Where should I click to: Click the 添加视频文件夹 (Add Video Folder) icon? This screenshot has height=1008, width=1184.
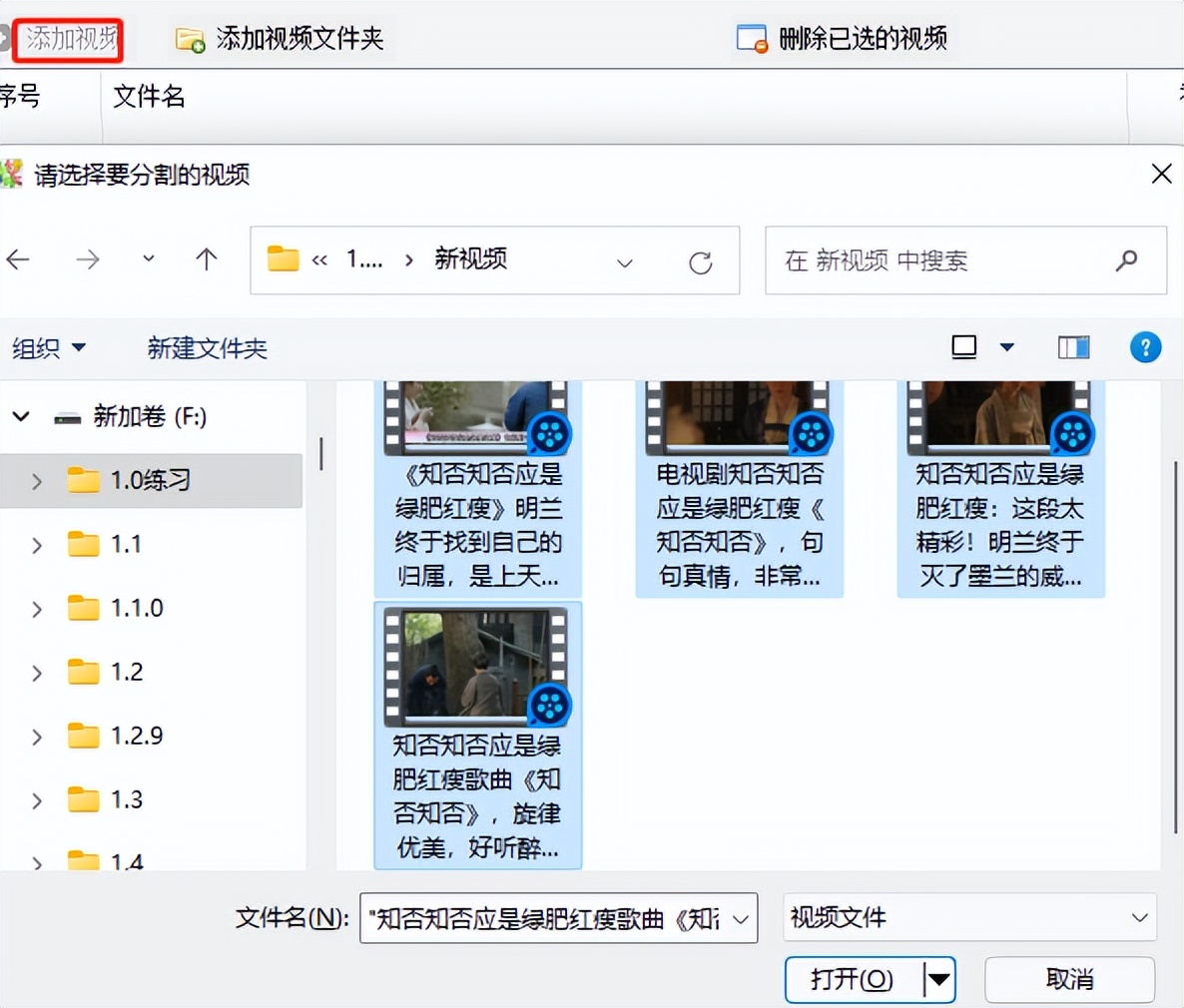pyautogui.click(x=191, y=40)
